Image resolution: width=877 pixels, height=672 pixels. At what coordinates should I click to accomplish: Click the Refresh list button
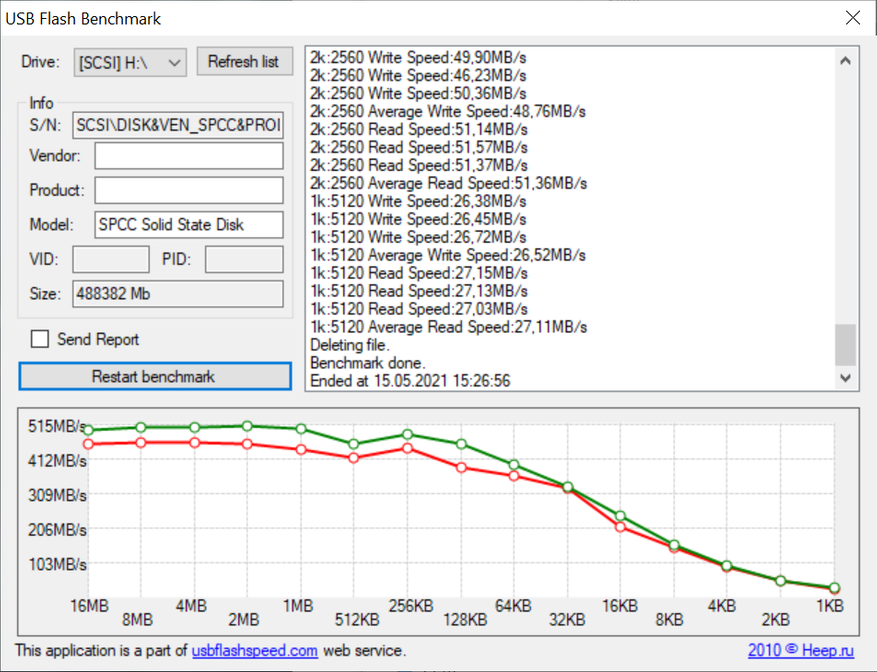click(243, 62)
